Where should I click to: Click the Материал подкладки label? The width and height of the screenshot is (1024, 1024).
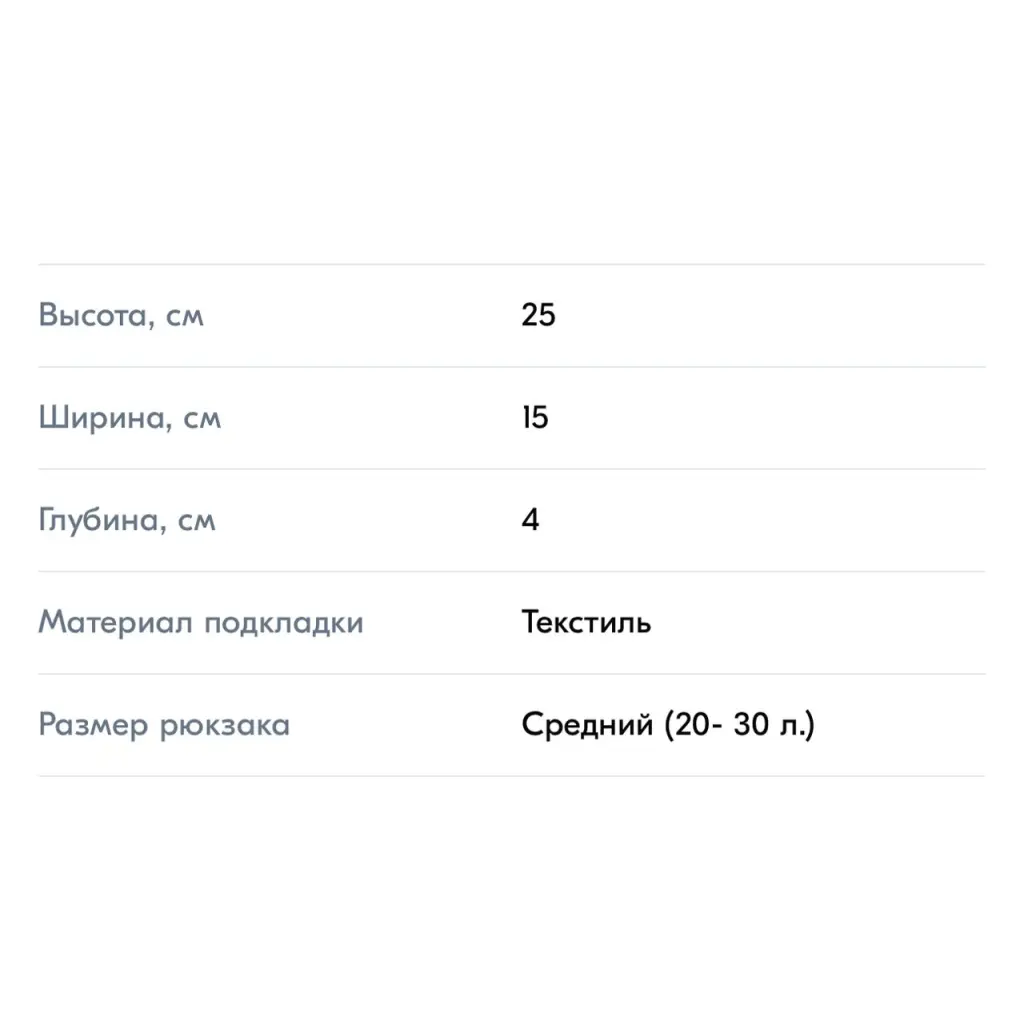point(200,622)
